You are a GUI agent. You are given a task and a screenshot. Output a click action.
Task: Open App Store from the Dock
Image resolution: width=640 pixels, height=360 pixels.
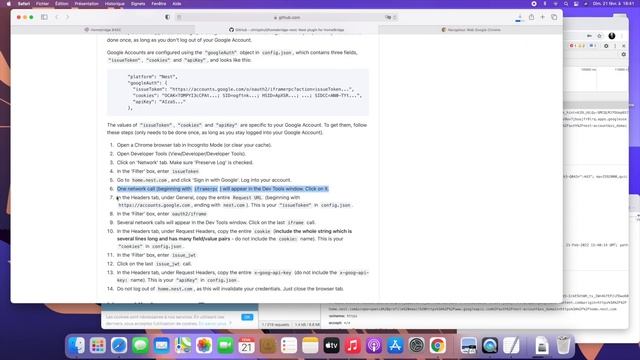pos(395,346)
